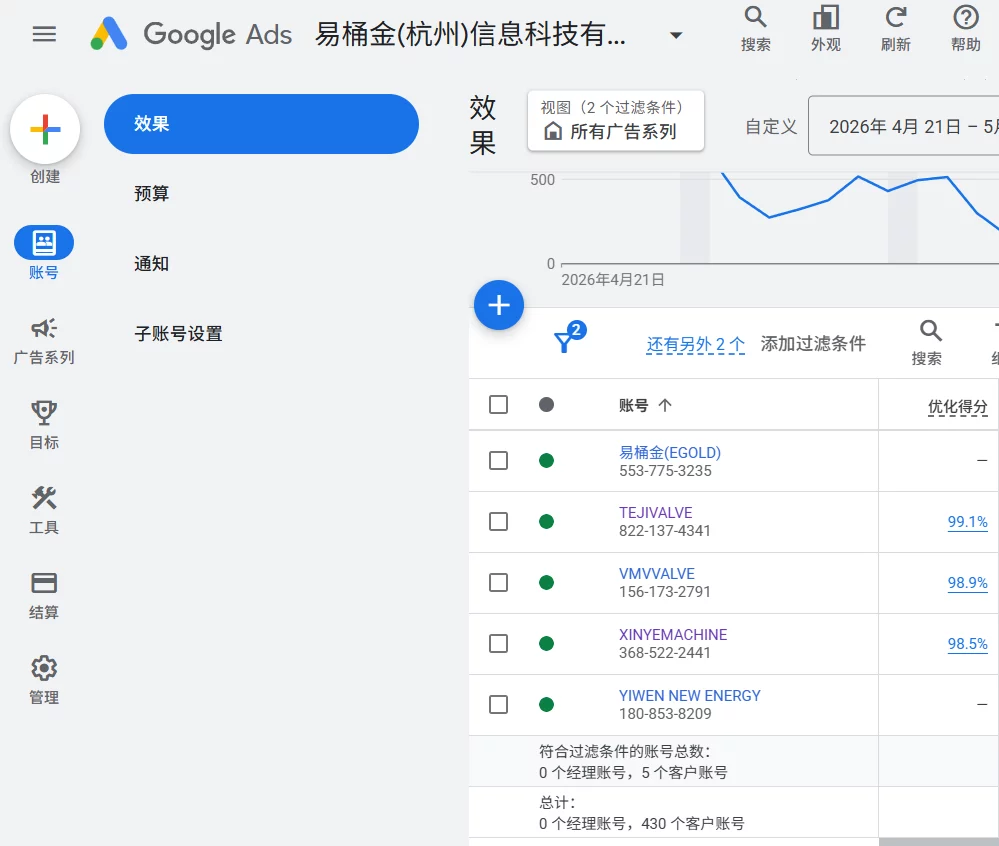
Task: Open the TEJIVALVE account link
Action: click(656, 513)
